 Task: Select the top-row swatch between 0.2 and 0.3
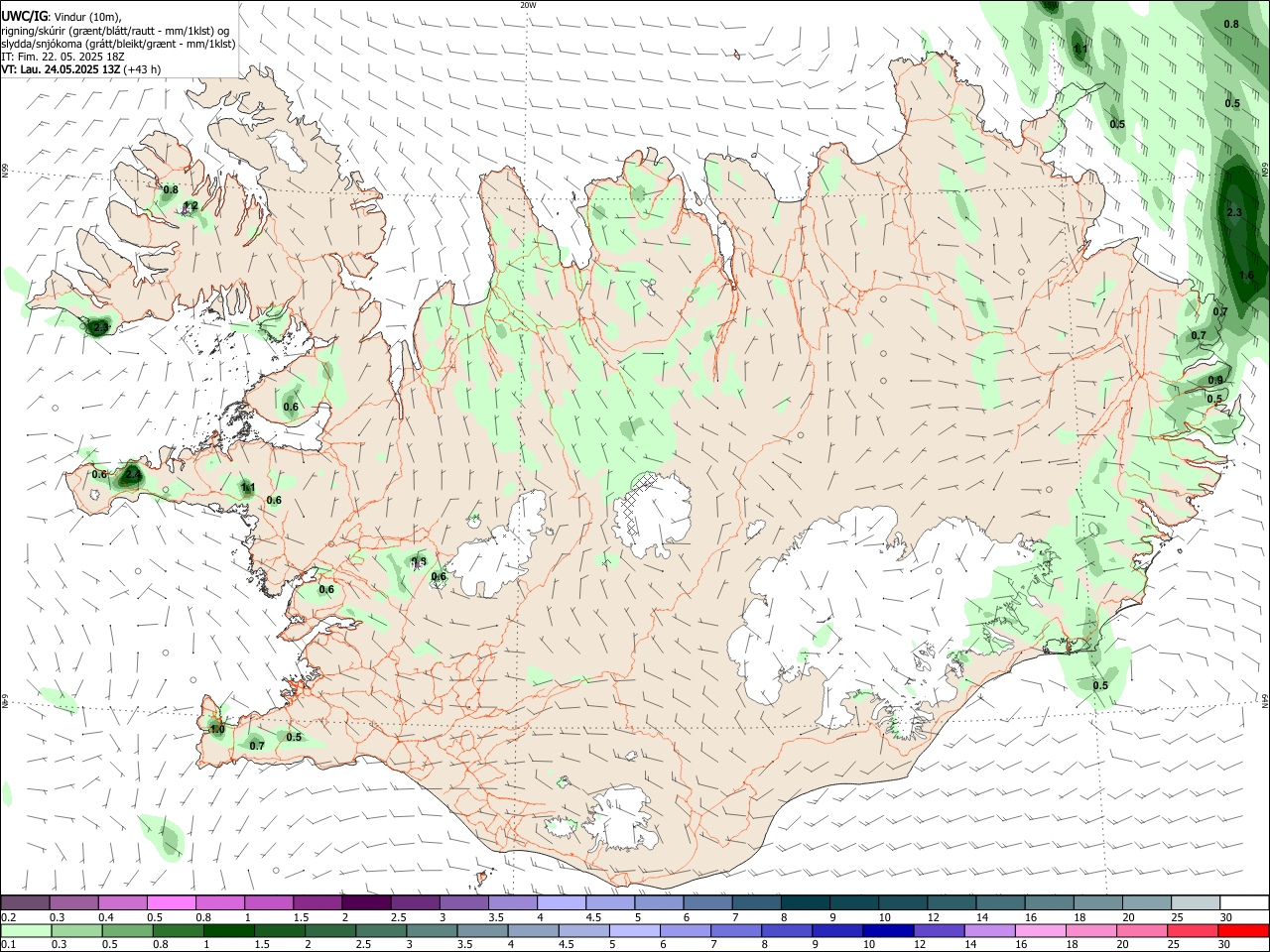25,903
